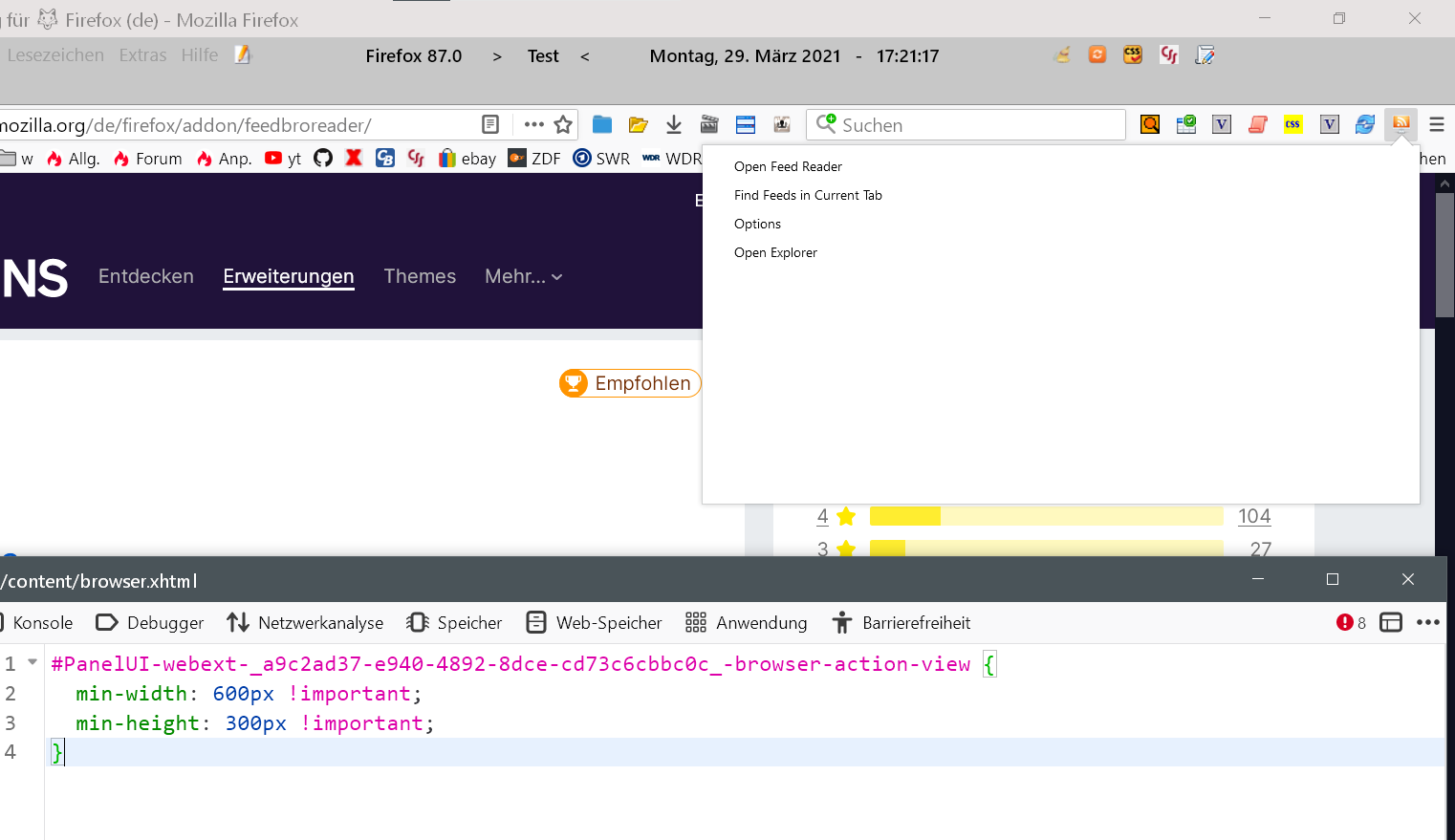The width and height of the screenshot is (1455, 840).
Task: Open the 104 four-star reviews count
Action: click(1254, 516)
